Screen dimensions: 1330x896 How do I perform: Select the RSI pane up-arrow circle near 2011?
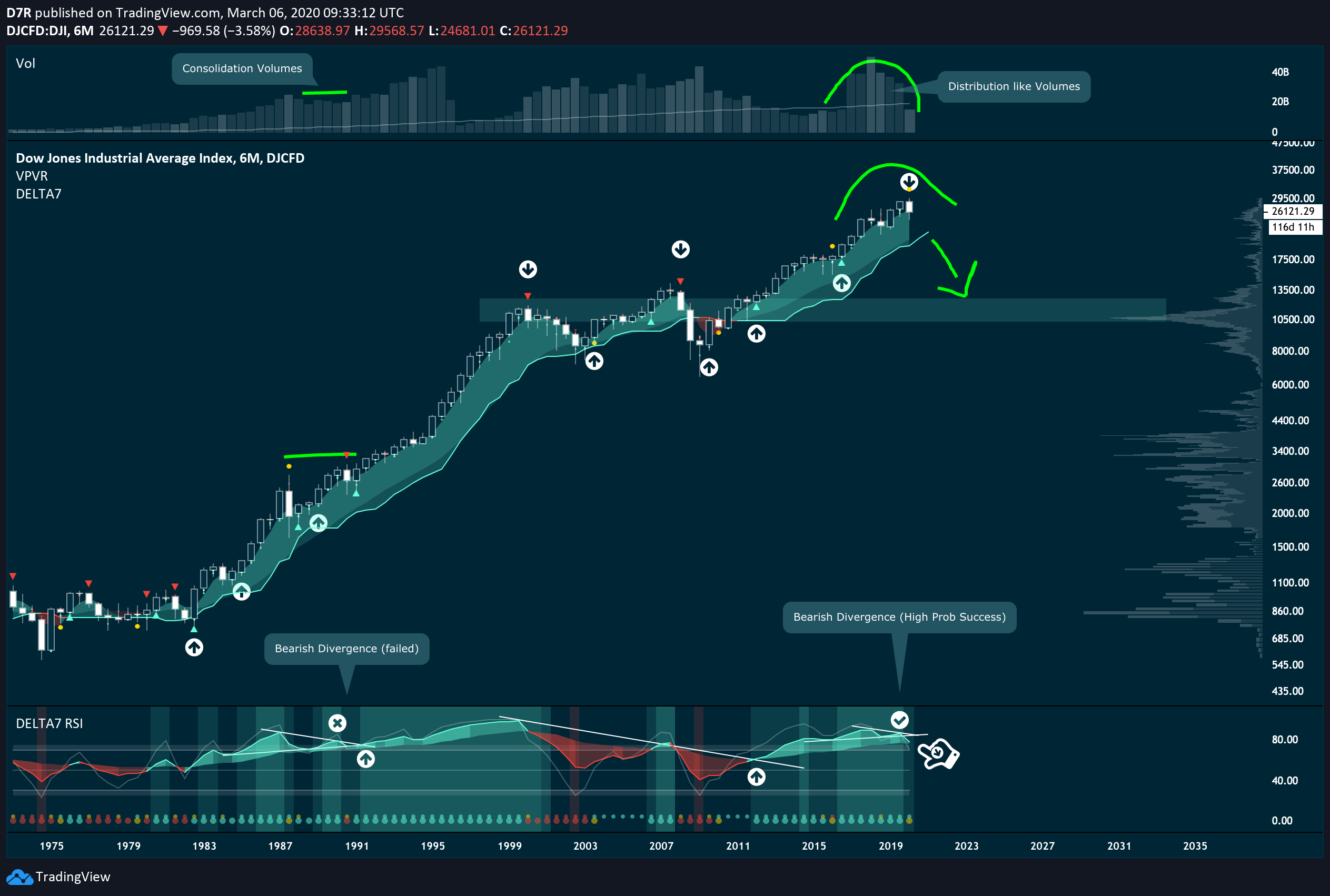pyautogui.click(x=756, y=776)
